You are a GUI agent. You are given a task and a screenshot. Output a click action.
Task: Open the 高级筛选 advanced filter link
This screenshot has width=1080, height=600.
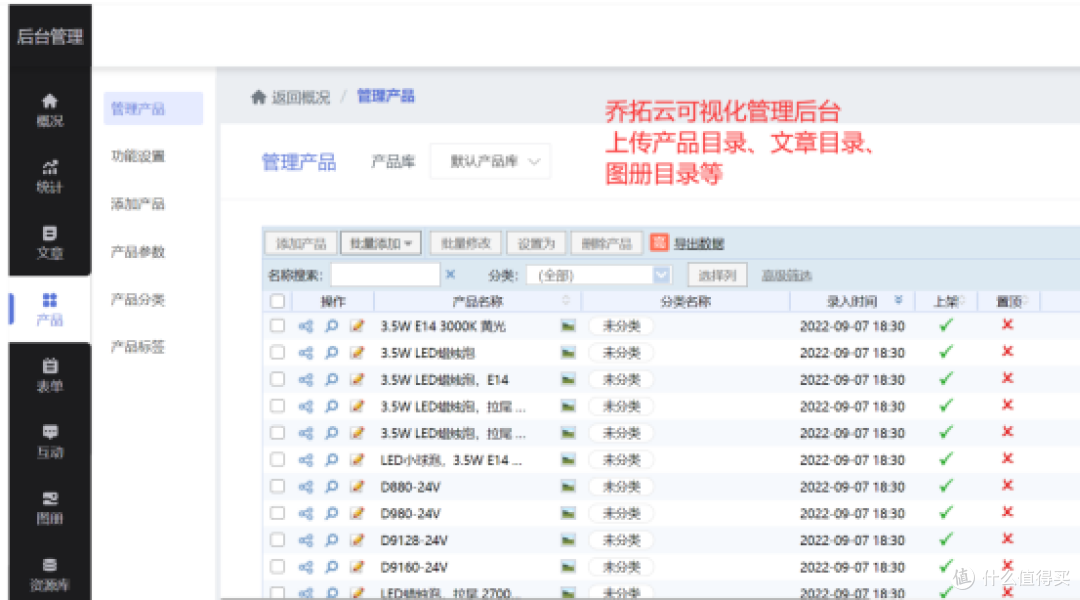787,276
